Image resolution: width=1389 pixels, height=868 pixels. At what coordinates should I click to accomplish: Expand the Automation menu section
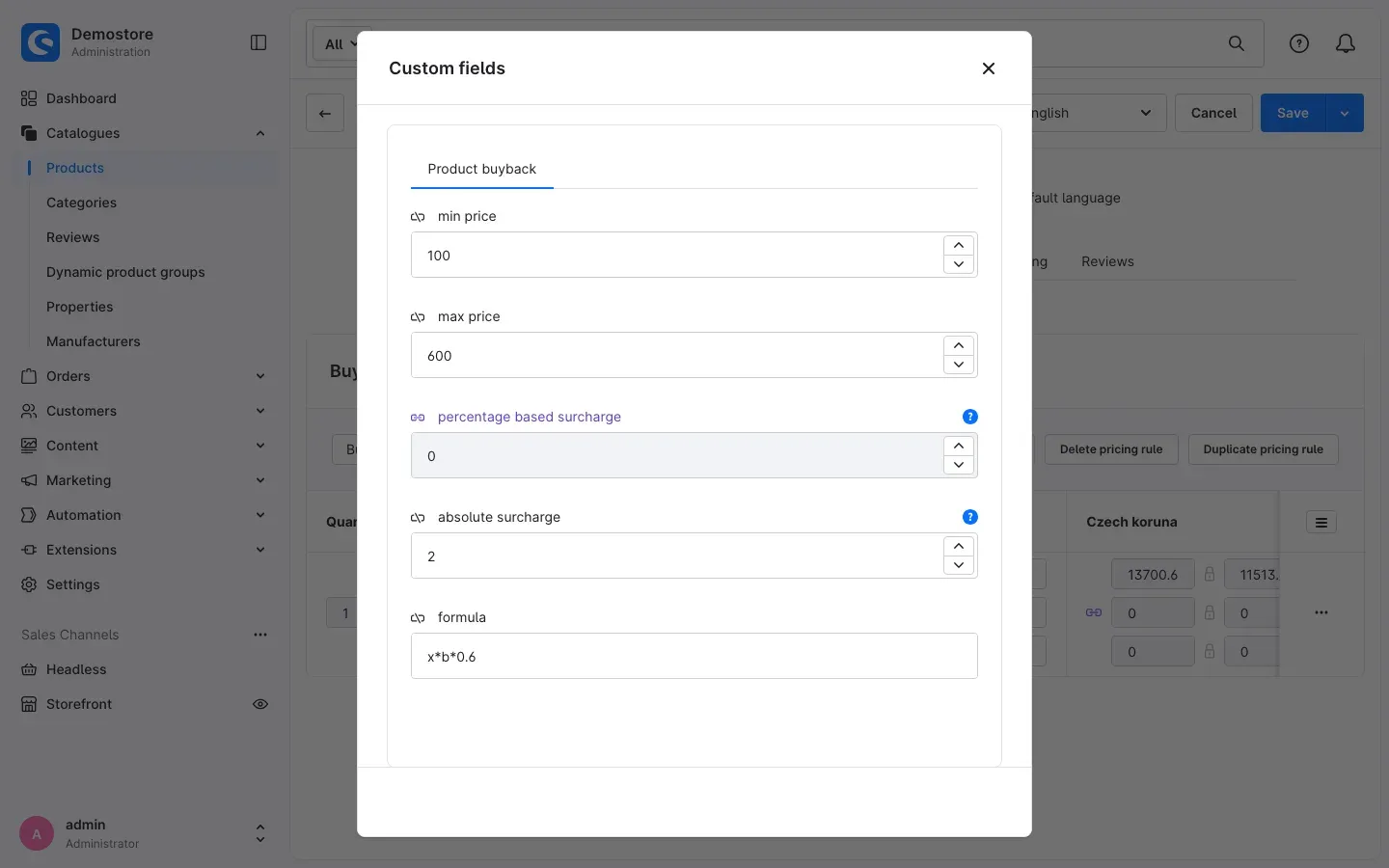click(x=260, y=515)
